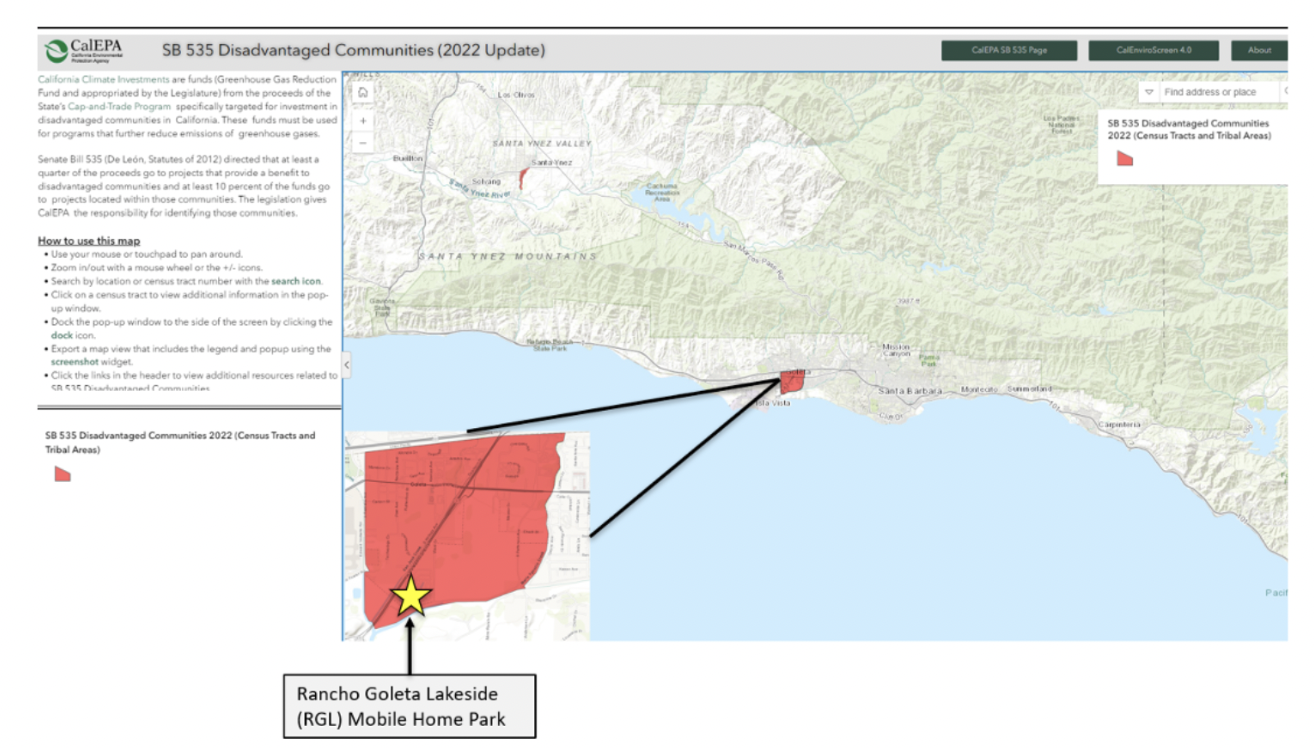The image size is (1314, 748).
Task: Click the map panel legend title text
Action: (x=1189, y=130)
